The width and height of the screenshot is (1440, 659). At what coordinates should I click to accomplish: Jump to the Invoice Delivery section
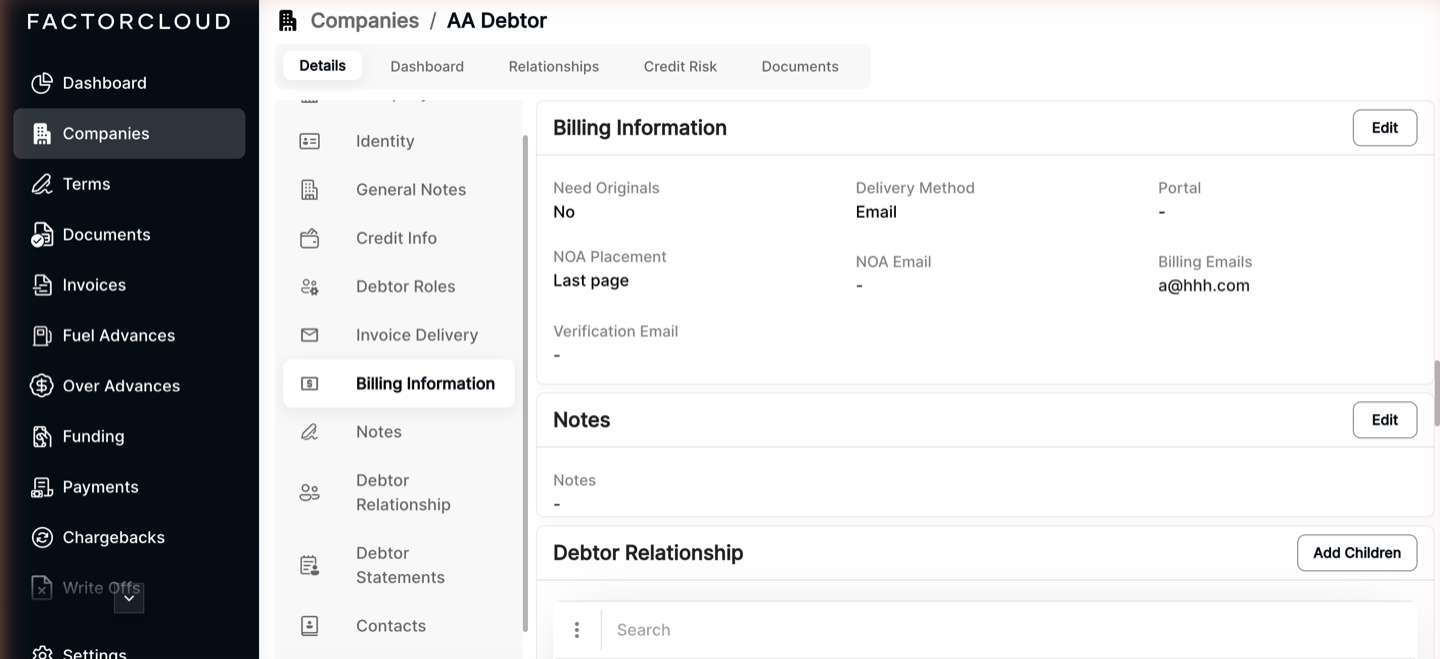[x=399, y=335]
